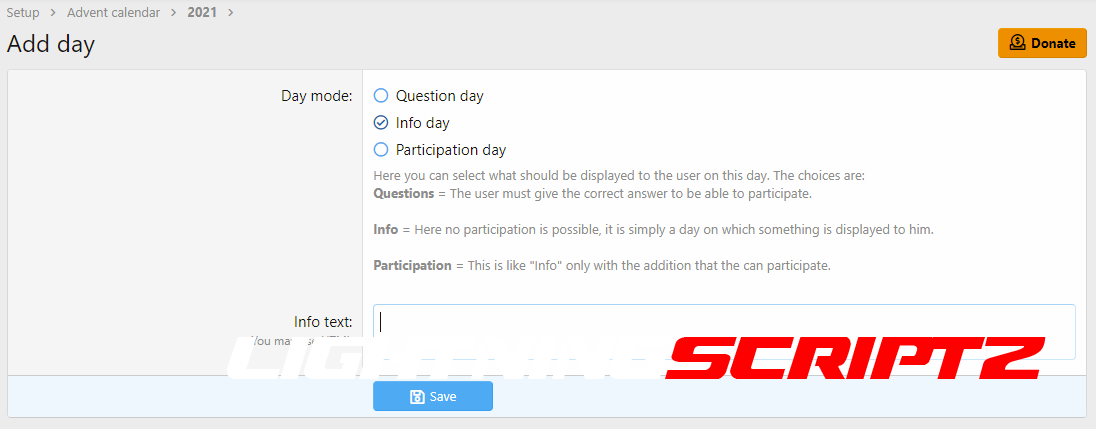Click the chevron after Setup breadcrumb
Image resolution: width=1096 pixels, height=429 pixels.
point(53,13)
